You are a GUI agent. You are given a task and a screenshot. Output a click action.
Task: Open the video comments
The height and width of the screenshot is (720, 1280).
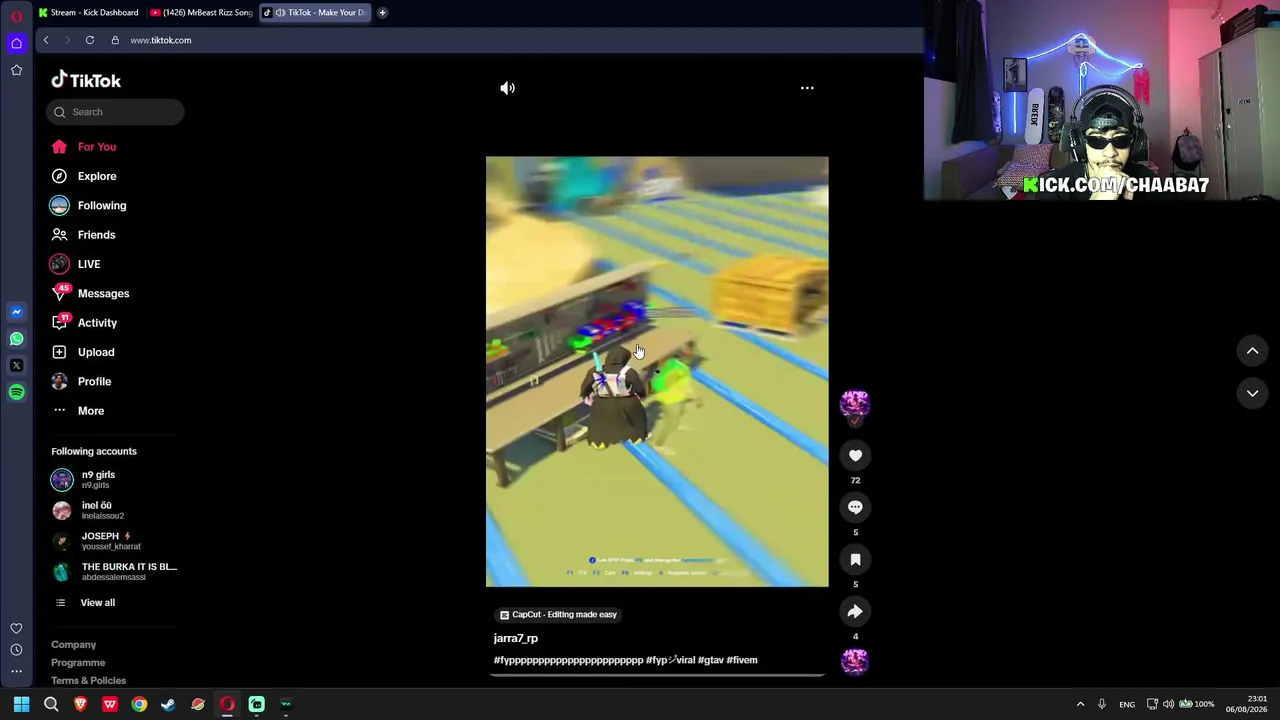[x=855, y=508]
